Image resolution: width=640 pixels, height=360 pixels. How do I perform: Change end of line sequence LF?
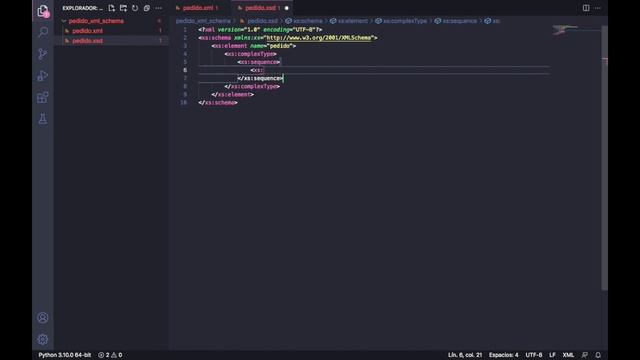pos(552,355)
